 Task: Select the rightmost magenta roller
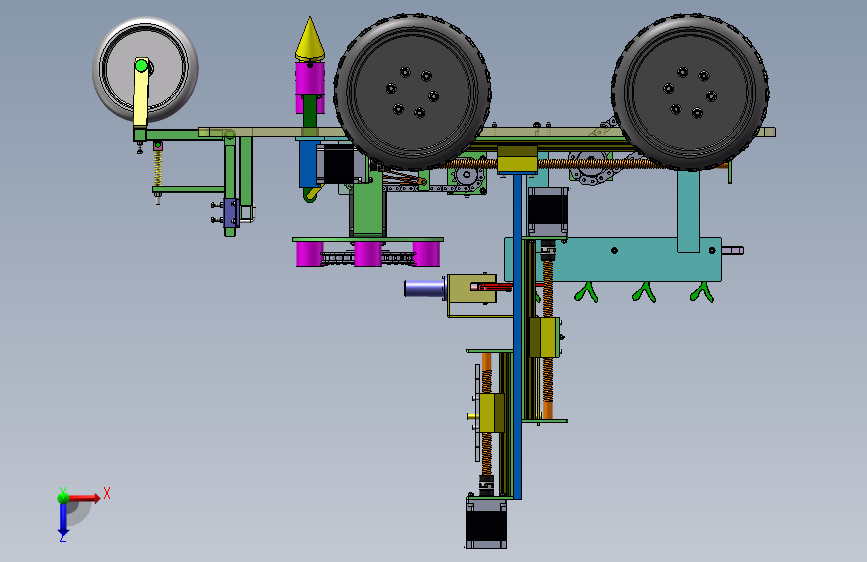427,254
